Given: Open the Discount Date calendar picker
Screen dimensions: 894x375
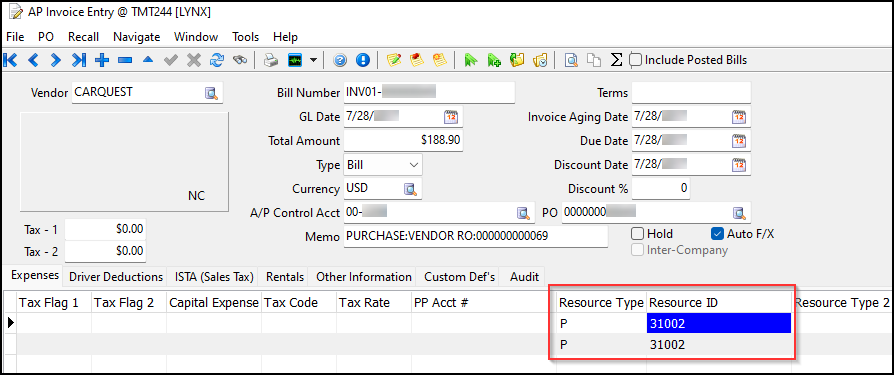Looking at the screenshot, I should click(739, 165).
